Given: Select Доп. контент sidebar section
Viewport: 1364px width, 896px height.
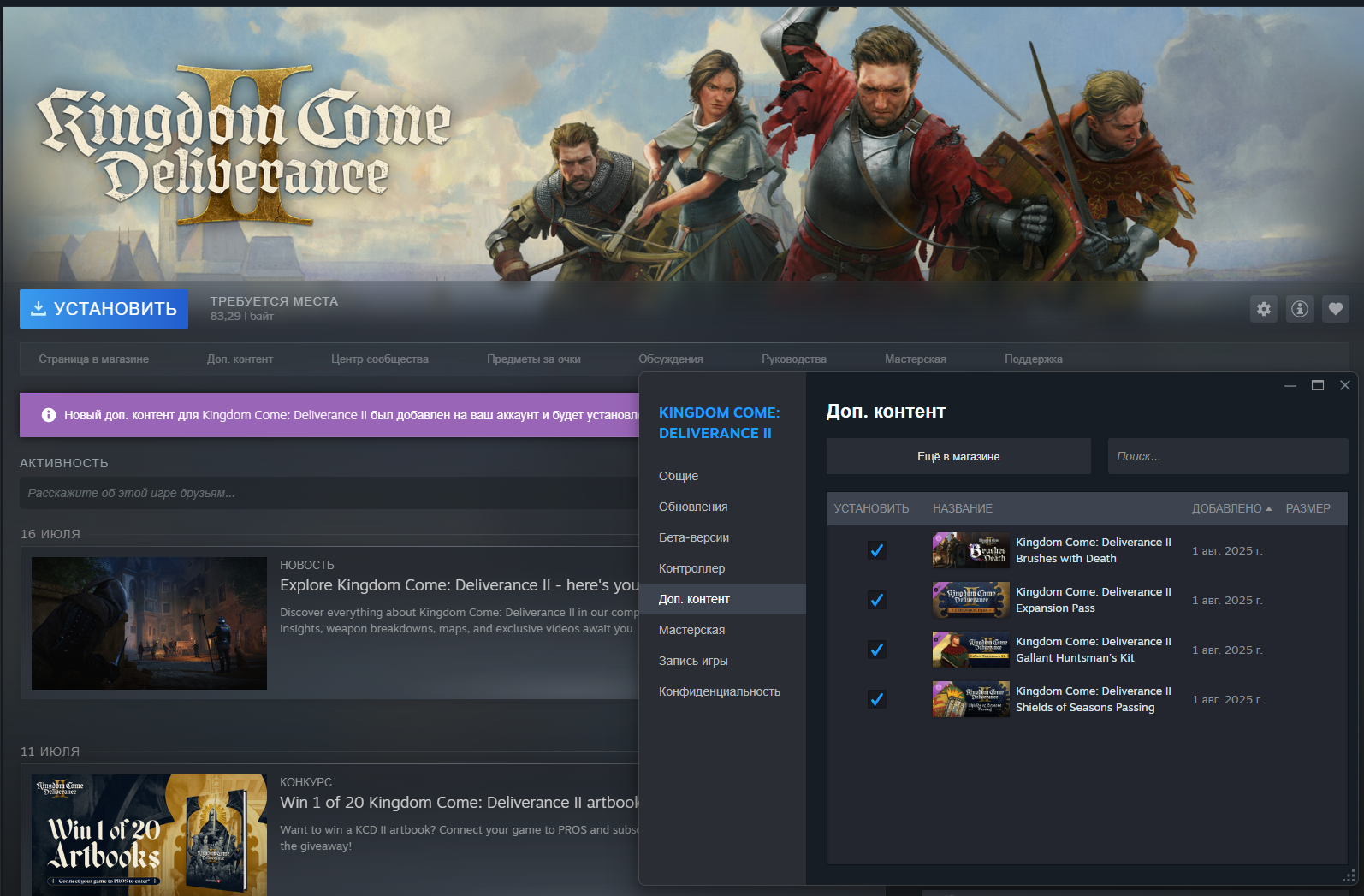Looking at the screenshot, I should pyautogui.click(x=722, y=599).
